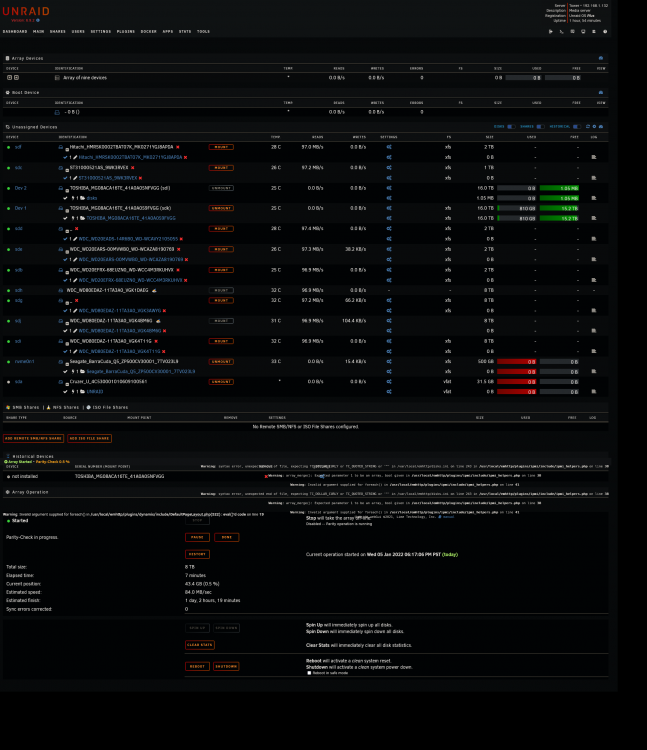The height and width of the screenshot is (750, 647).
Task: Switch to the Docker tab
Action: pos(148,32)
